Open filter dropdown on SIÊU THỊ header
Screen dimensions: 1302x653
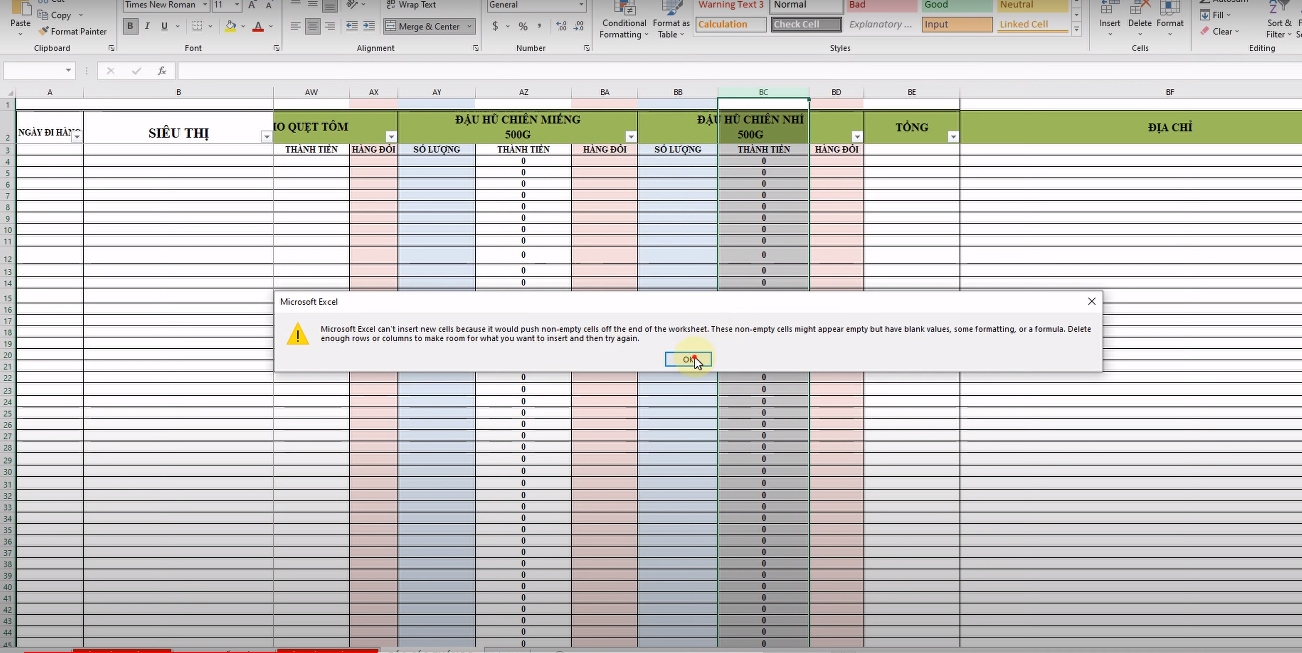266,137
